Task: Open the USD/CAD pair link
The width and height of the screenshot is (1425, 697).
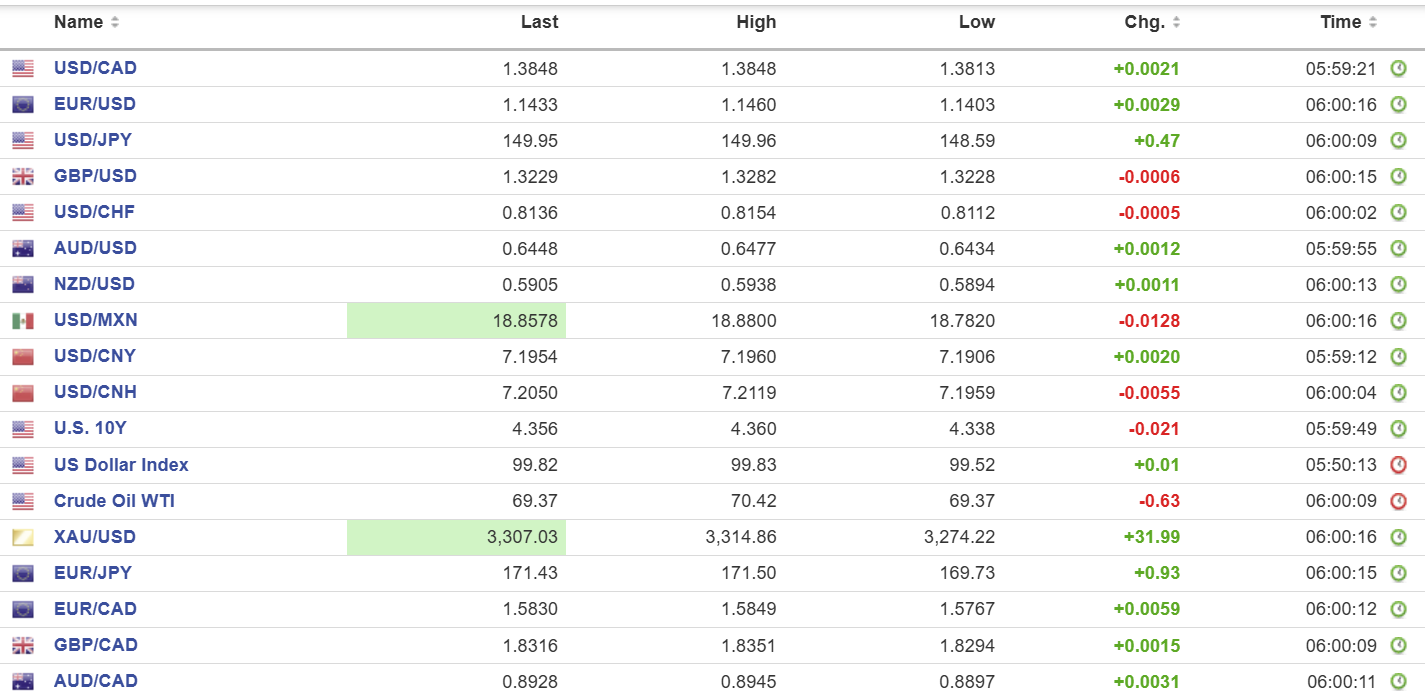Action: [x=95, y=68]
